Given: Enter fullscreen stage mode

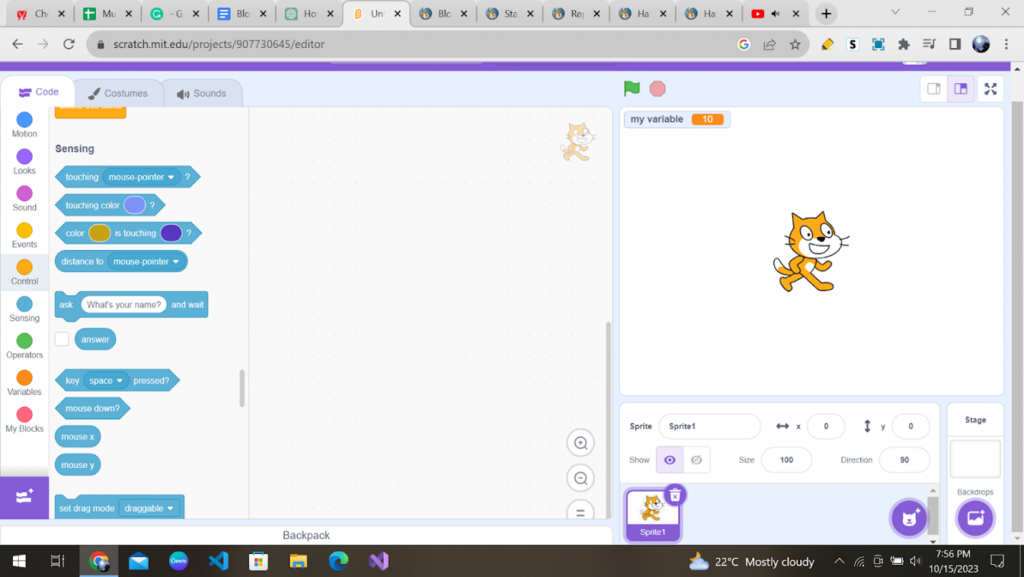Looking at the screenshot, I should click(x=990, y=88).
